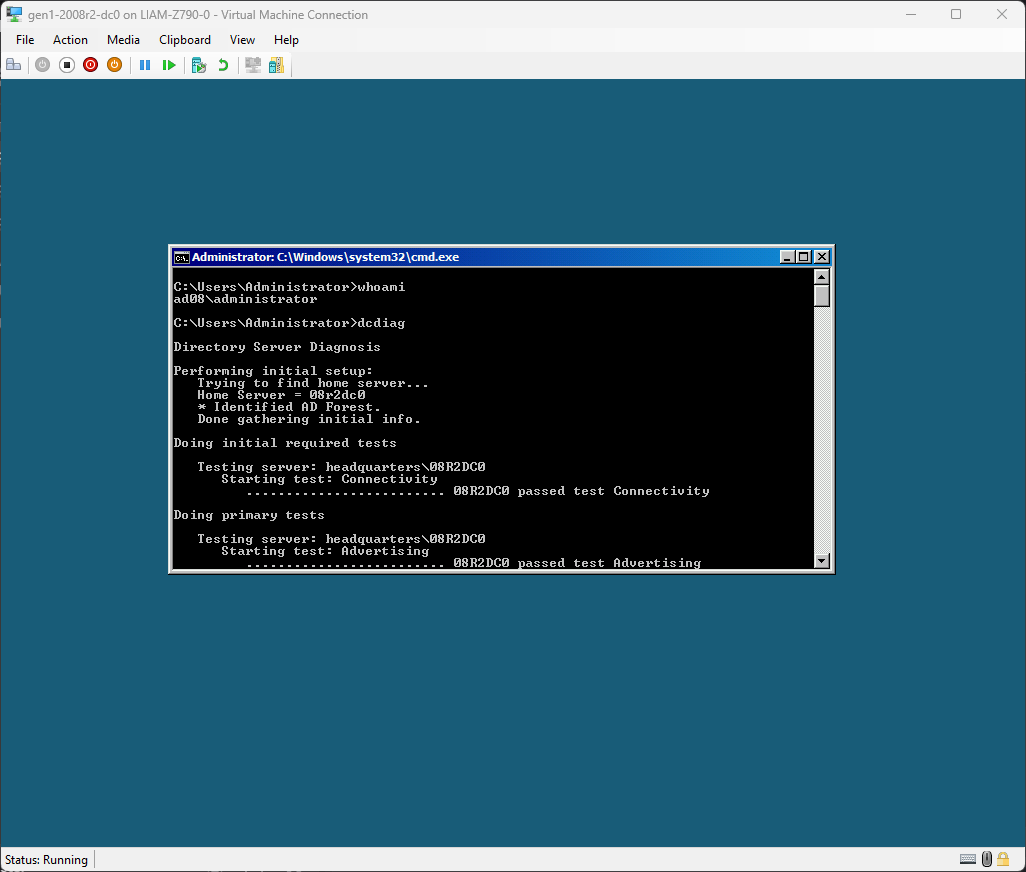
Task: Click the 'Doing primary tests' line
Action: pos(249,515)
